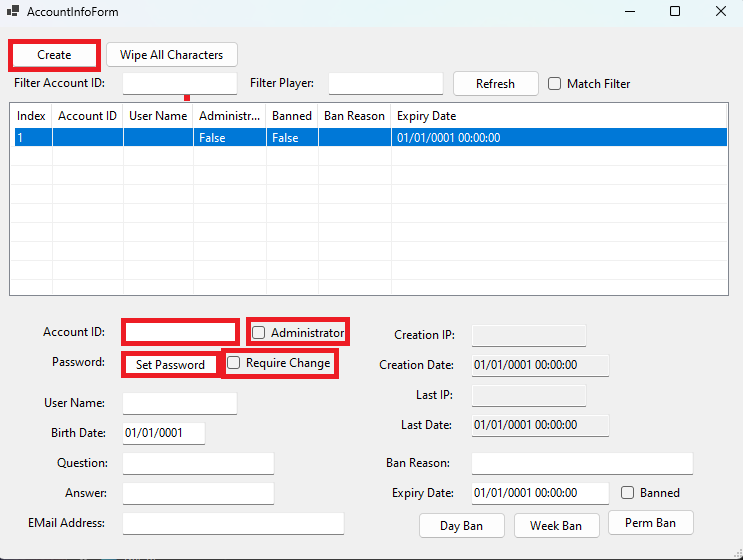Close the AccountInfoForm window
This screenshot has width=743, height=560.
(x=721, y=11)
